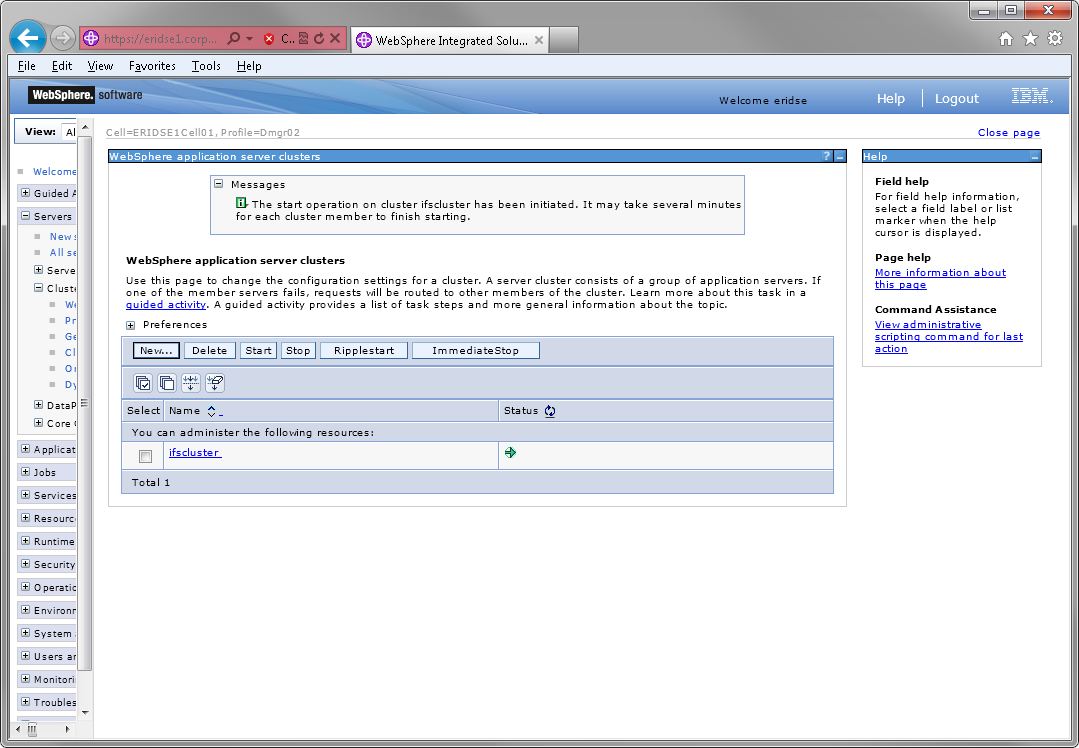Show the table filter view icon
Viewport: 1079px width, 748px height.
tap(191, 383)
